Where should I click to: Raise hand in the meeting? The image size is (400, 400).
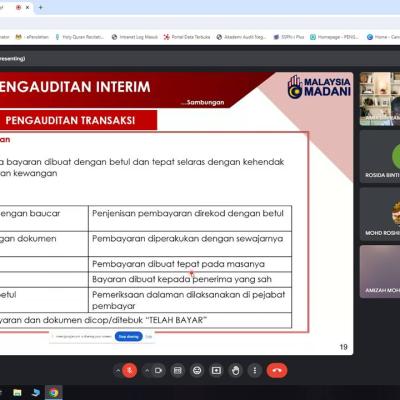[236, 370]
